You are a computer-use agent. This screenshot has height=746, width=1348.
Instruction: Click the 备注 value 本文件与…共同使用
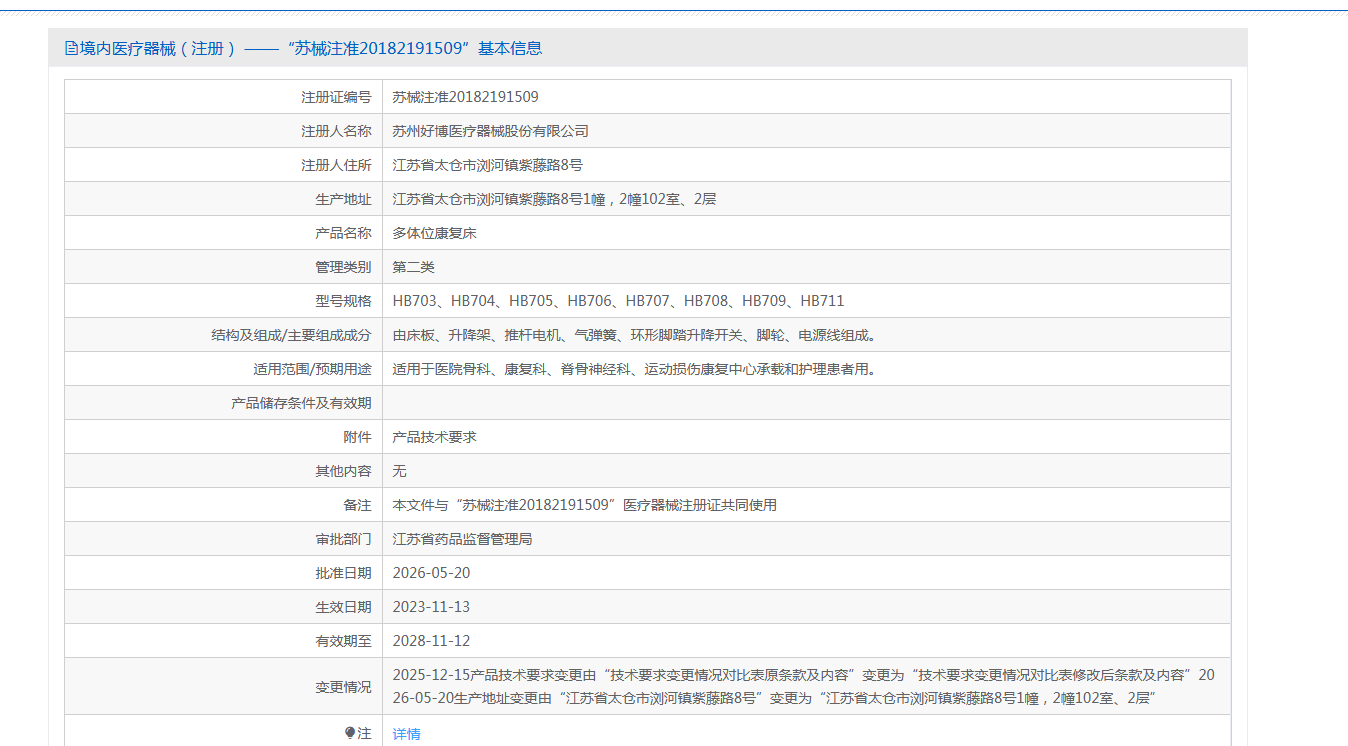pos(585,505)
